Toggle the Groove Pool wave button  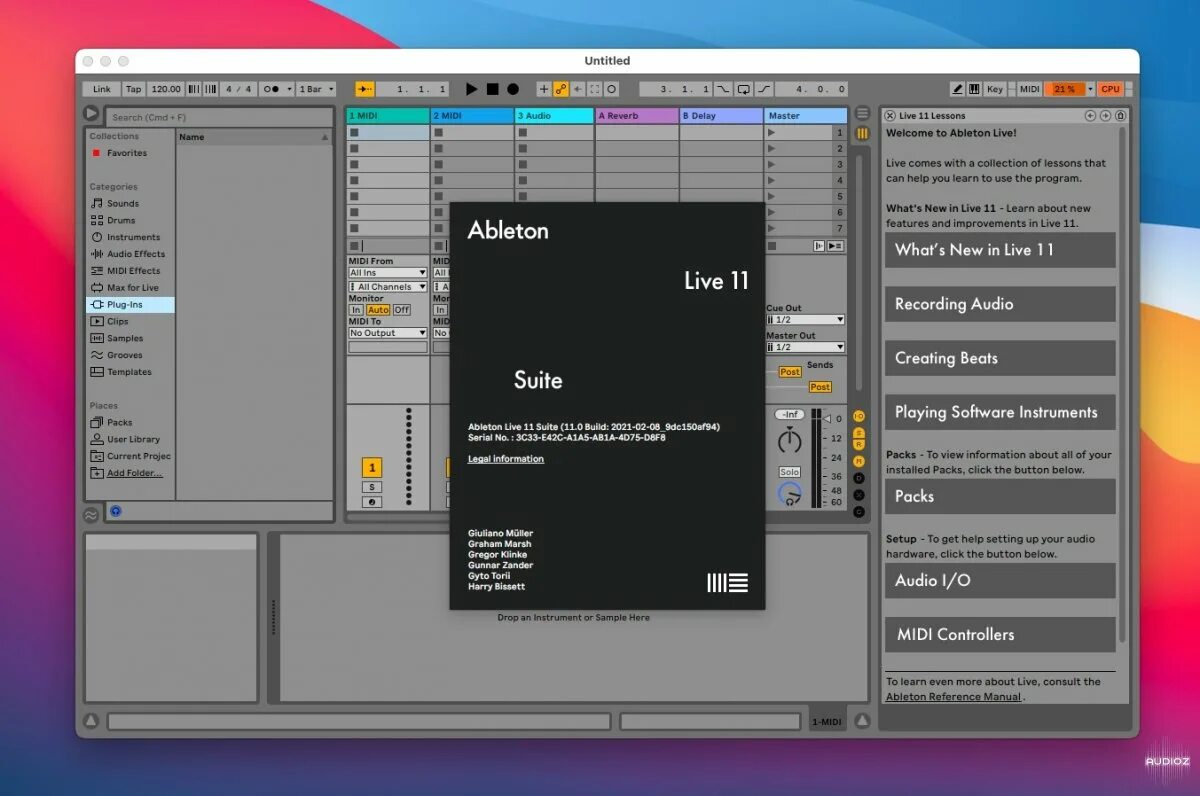(91, 514)
